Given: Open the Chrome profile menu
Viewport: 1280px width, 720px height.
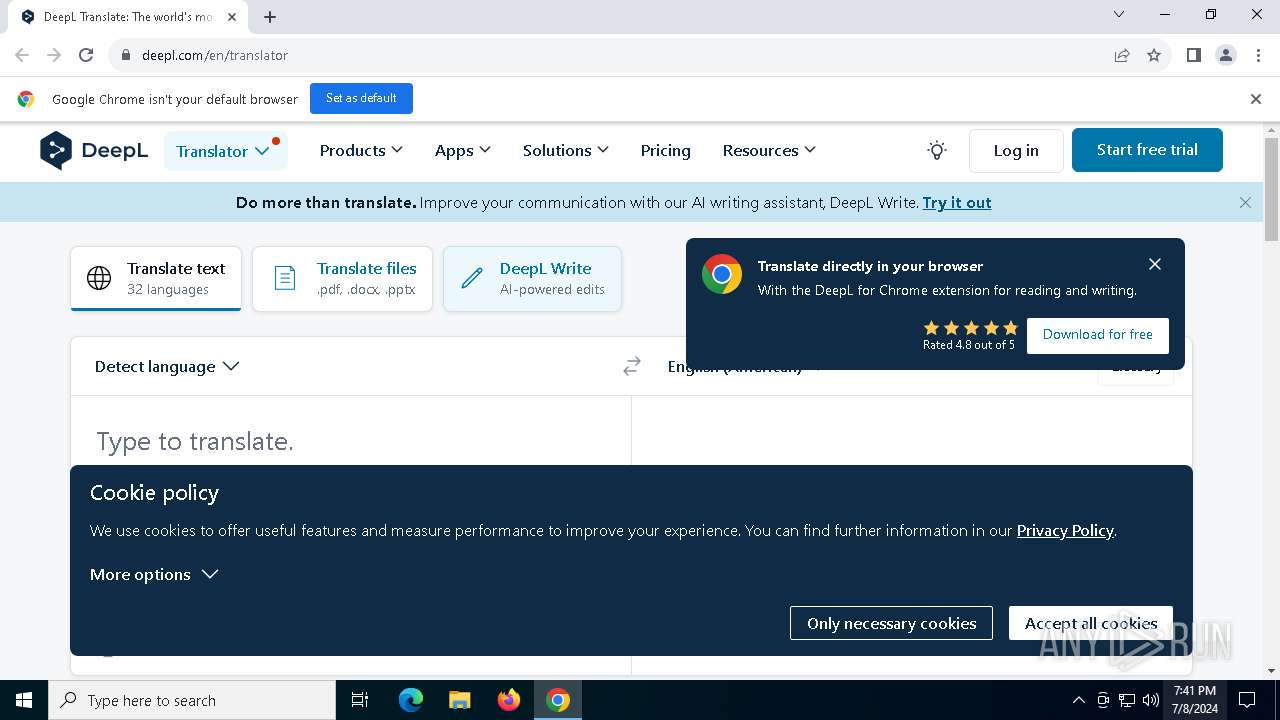Looking at the screenshot, I should (x=1226, y=55).
